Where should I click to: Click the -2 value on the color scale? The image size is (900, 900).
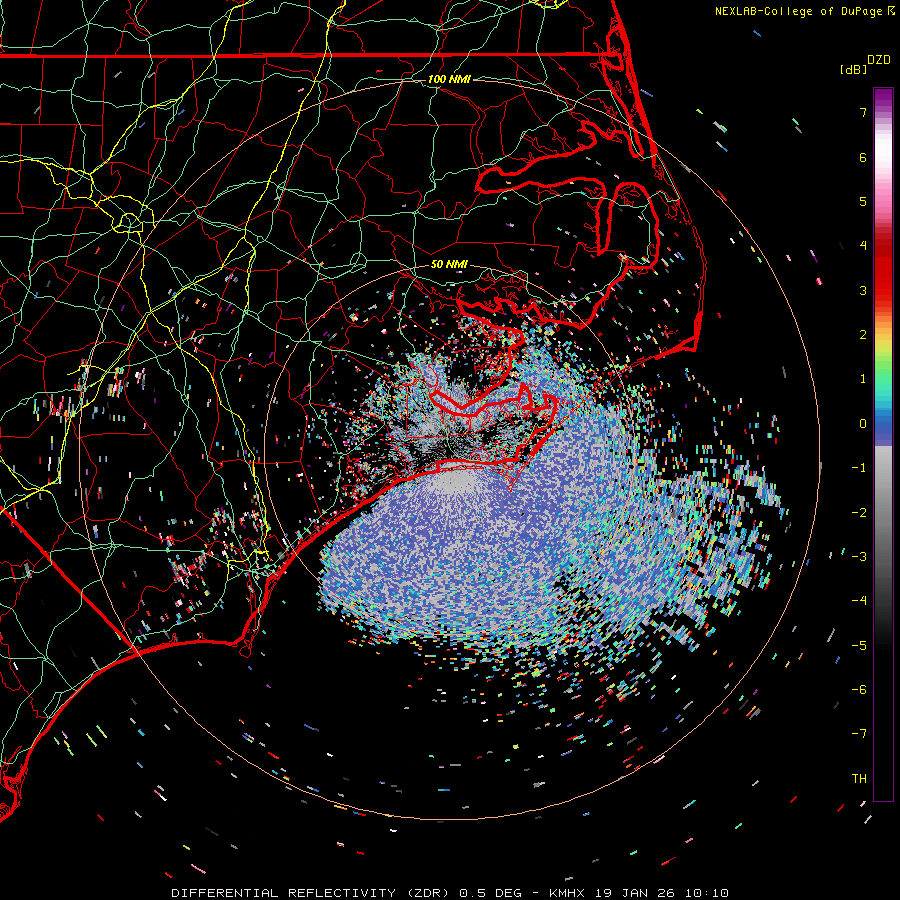(x=859, y=513)
